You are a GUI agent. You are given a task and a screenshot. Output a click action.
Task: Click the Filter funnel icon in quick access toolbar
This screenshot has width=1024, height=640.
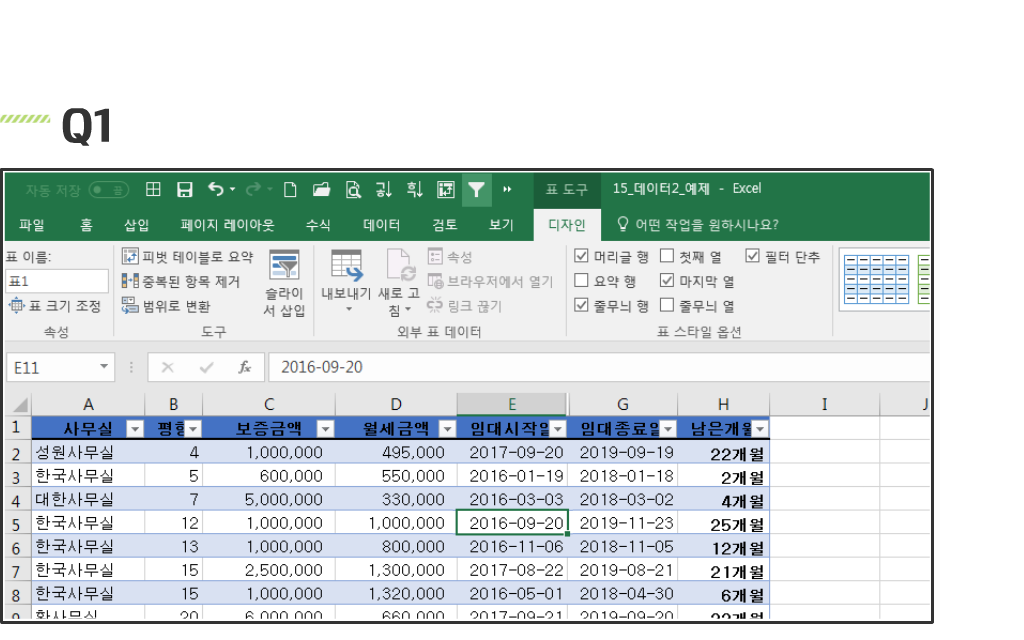coord(476,189)
